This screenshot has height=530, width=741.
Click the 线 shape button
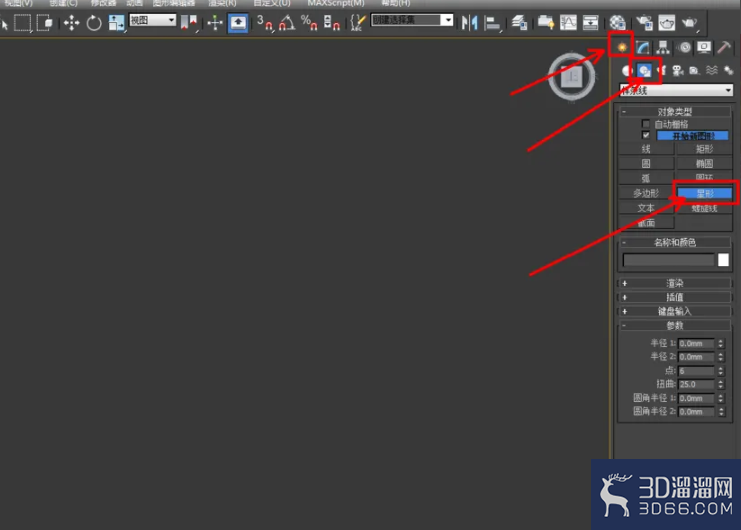click(646, 149)
